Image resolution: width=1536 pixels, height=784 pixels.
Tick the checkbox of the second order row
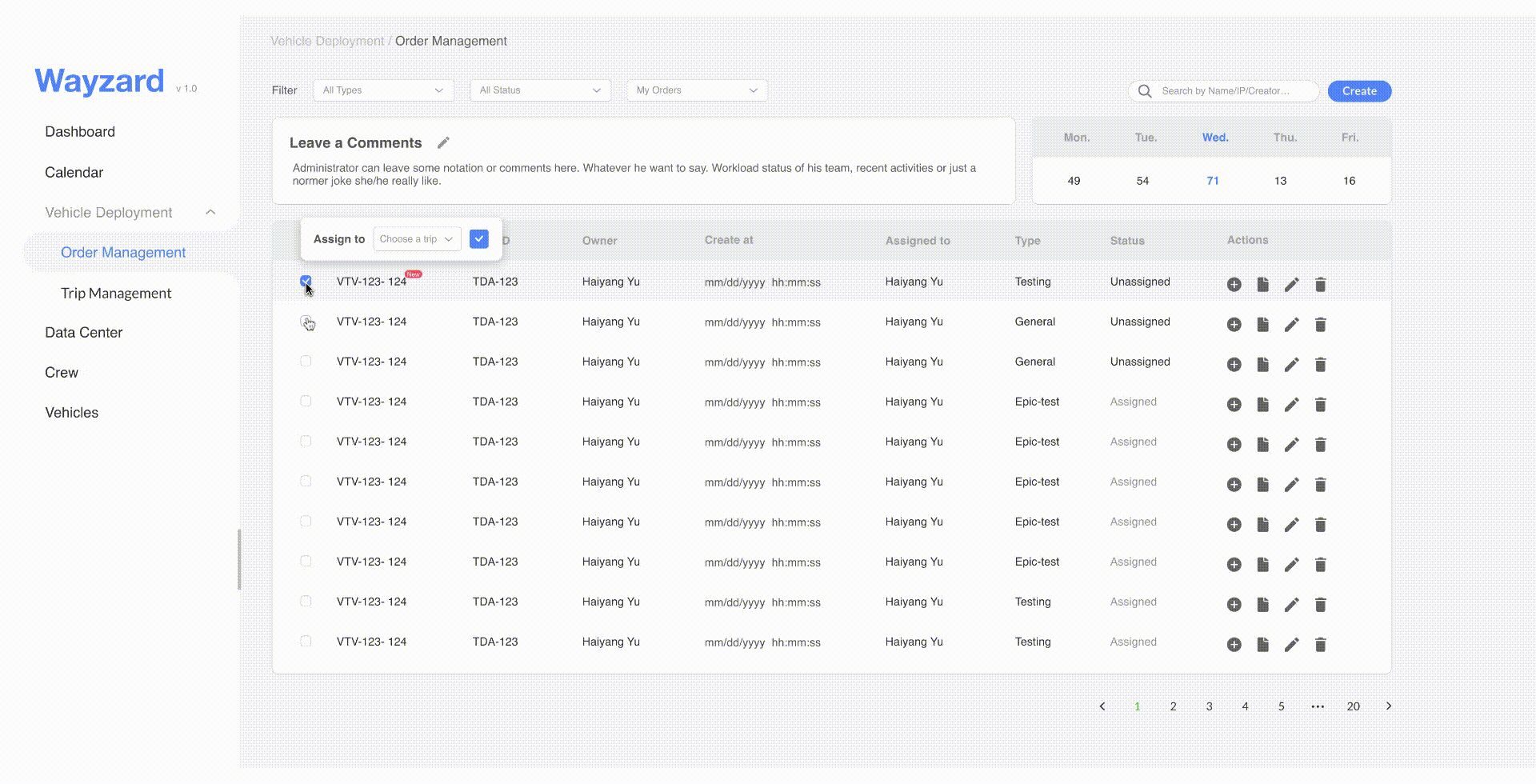coord(306,321)
